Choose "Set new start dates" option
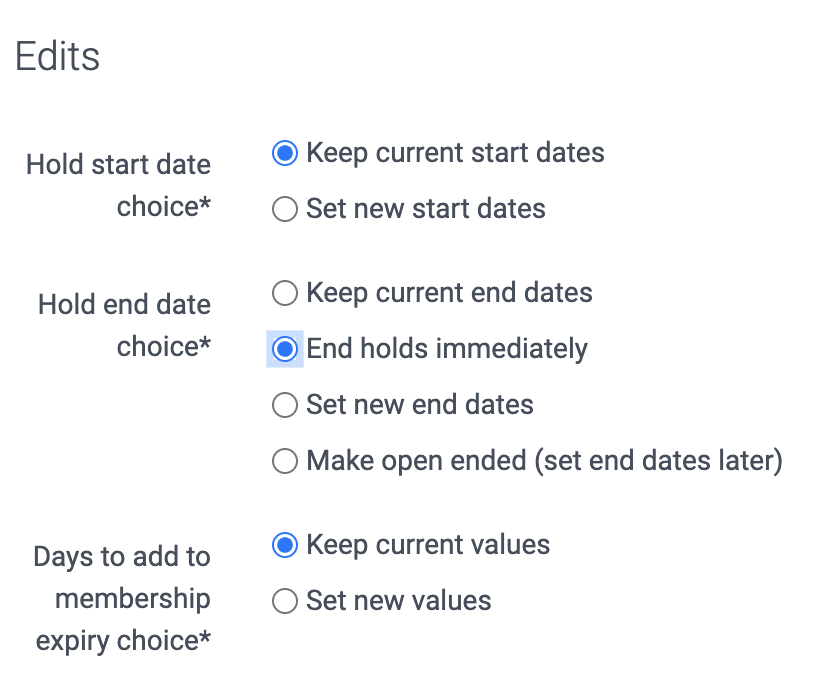This screenshot has width=820, height=692. click(284, 209)
